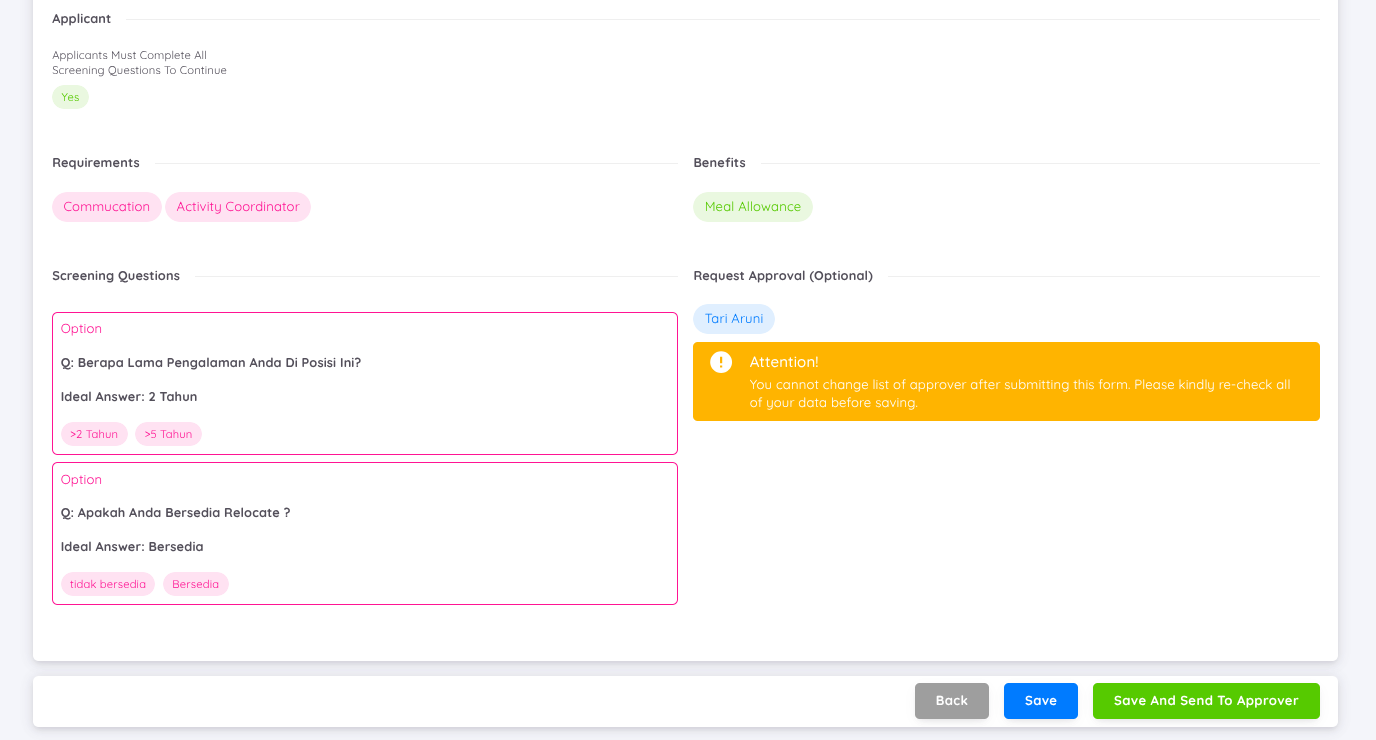Click the green Yes tag under Applicant
Image resolution: width=1376 pixels, height=740 pixels.
70,97
